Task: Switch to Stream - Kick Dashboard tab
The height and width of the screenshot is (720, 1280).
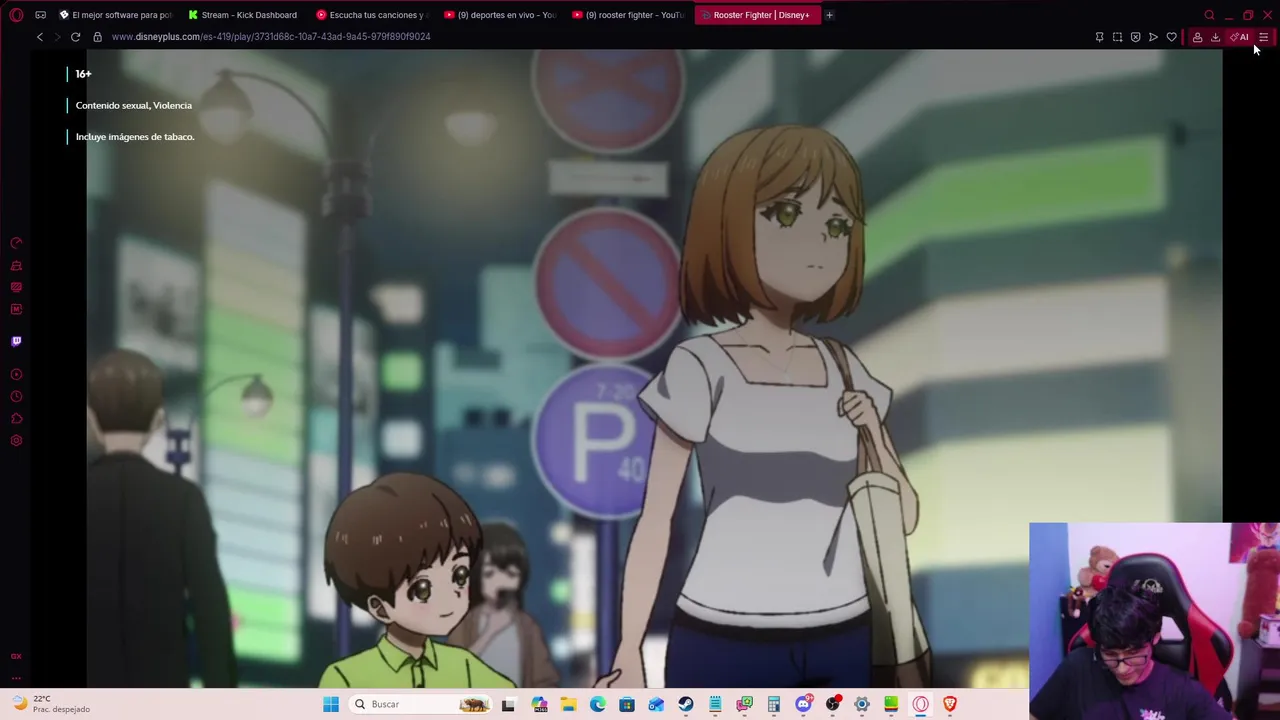Action: (244, 15)
